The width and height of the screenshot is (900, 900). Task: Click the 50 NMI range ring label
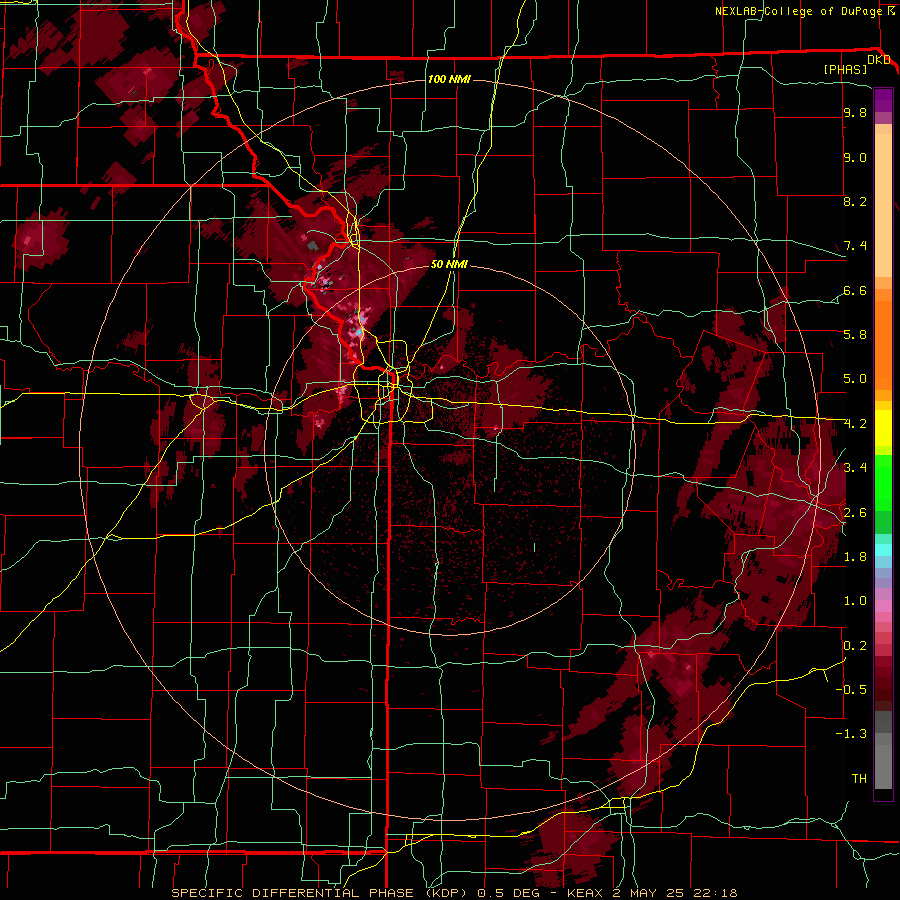449,264
